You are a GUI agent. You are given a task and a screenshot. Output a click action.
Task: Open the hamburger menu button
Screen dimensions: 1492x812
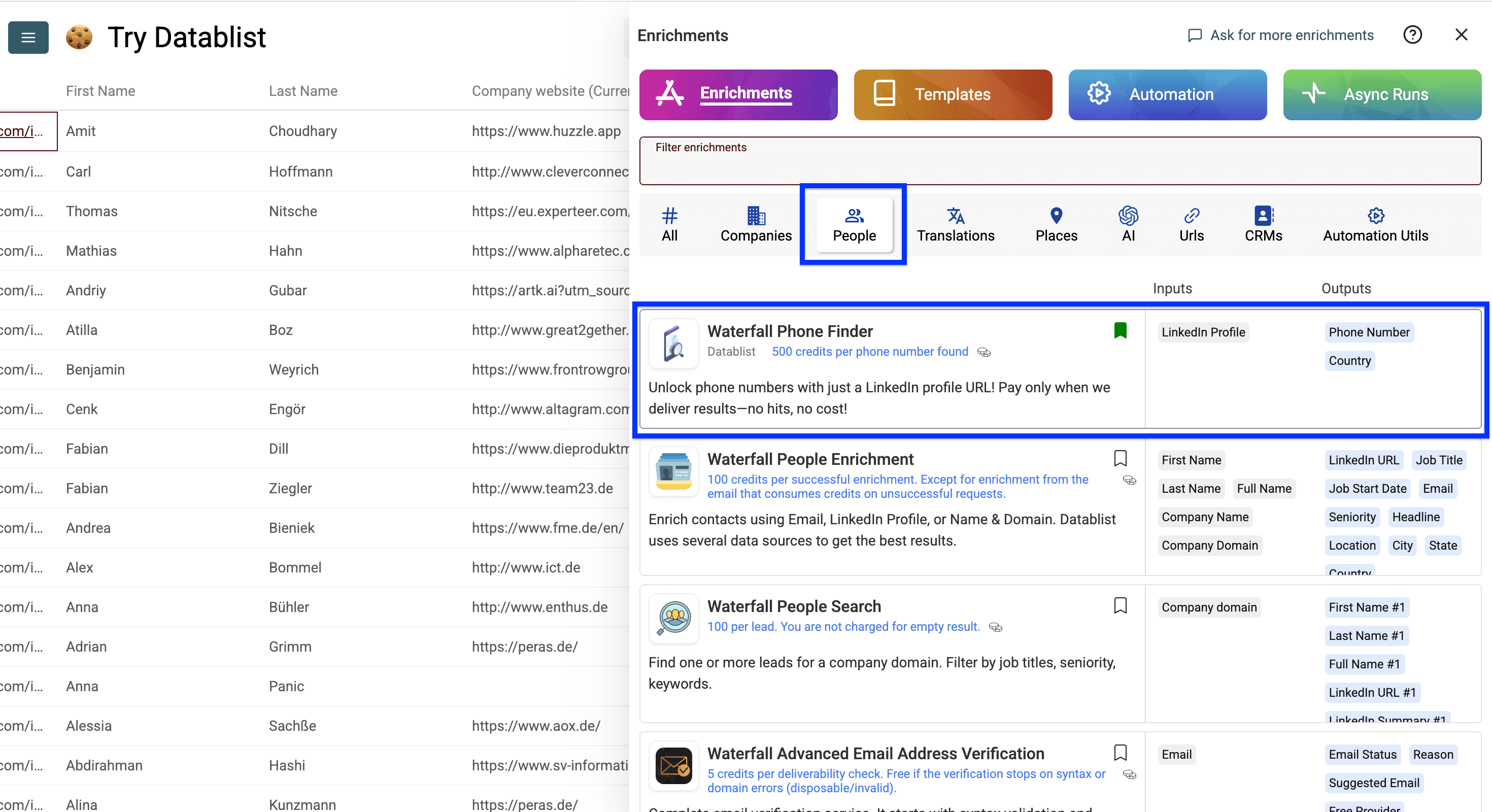point(28,38)
